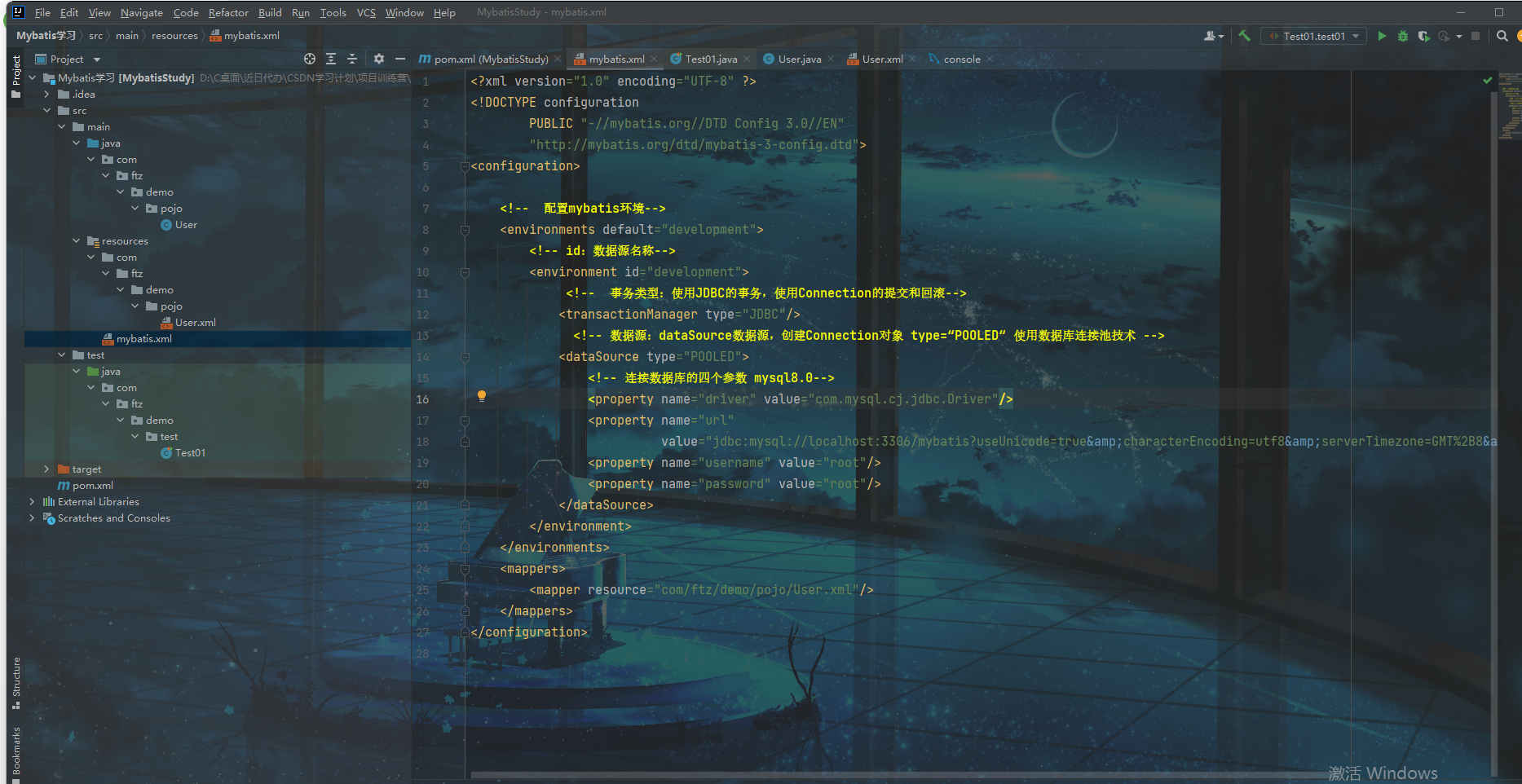Select the User class under main java pojo

[179, 224]
